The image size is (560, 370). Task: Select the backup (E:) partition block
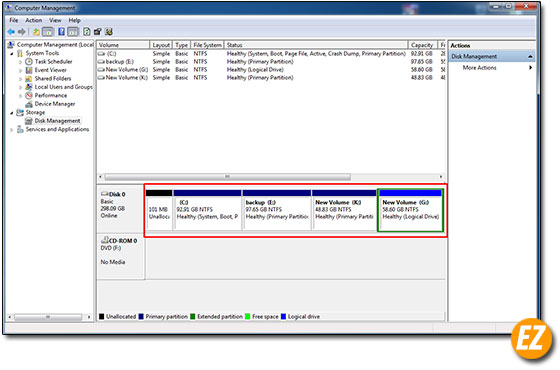(x=276, y=210)
